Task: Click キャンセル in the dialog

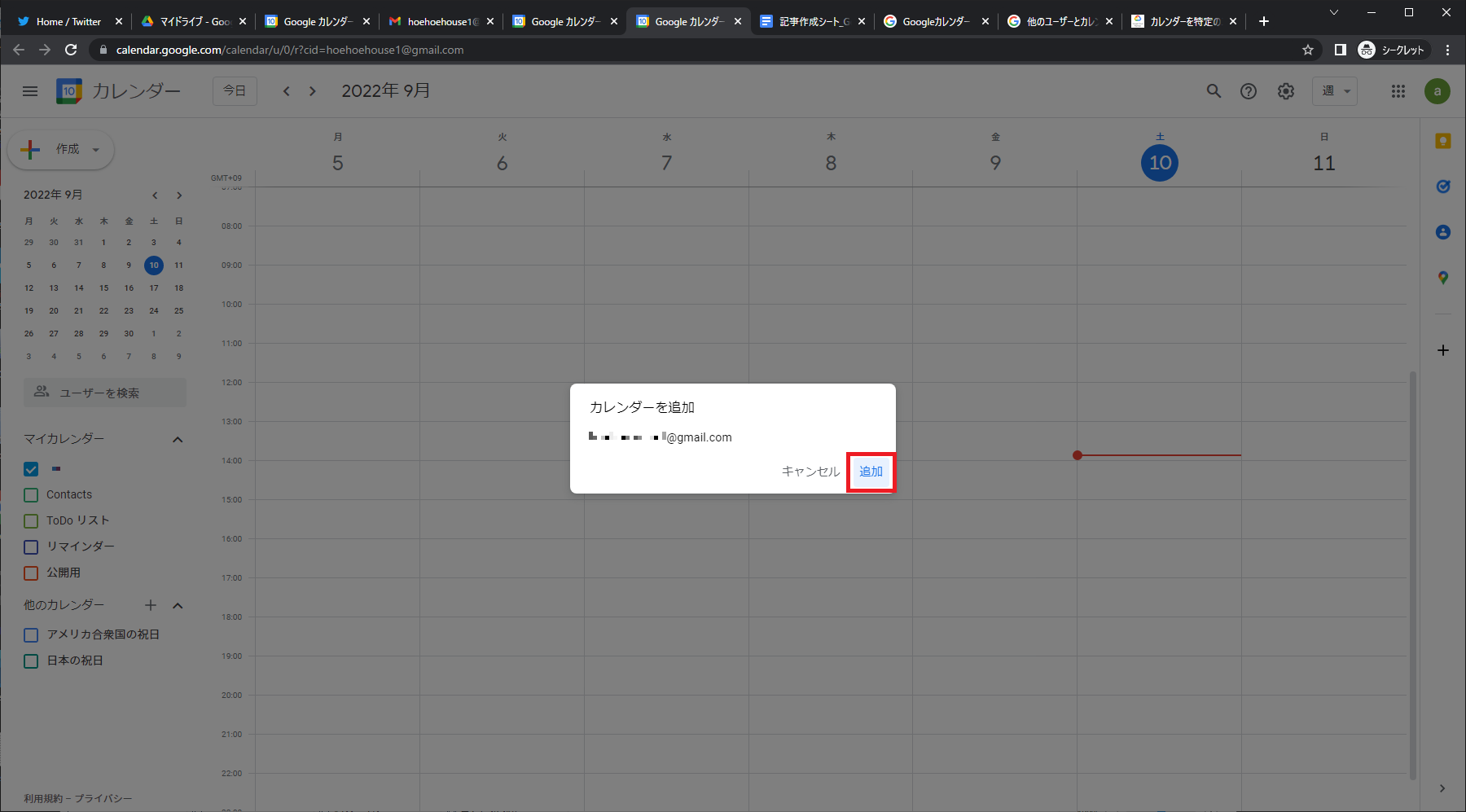Action: tap(810, 472)
